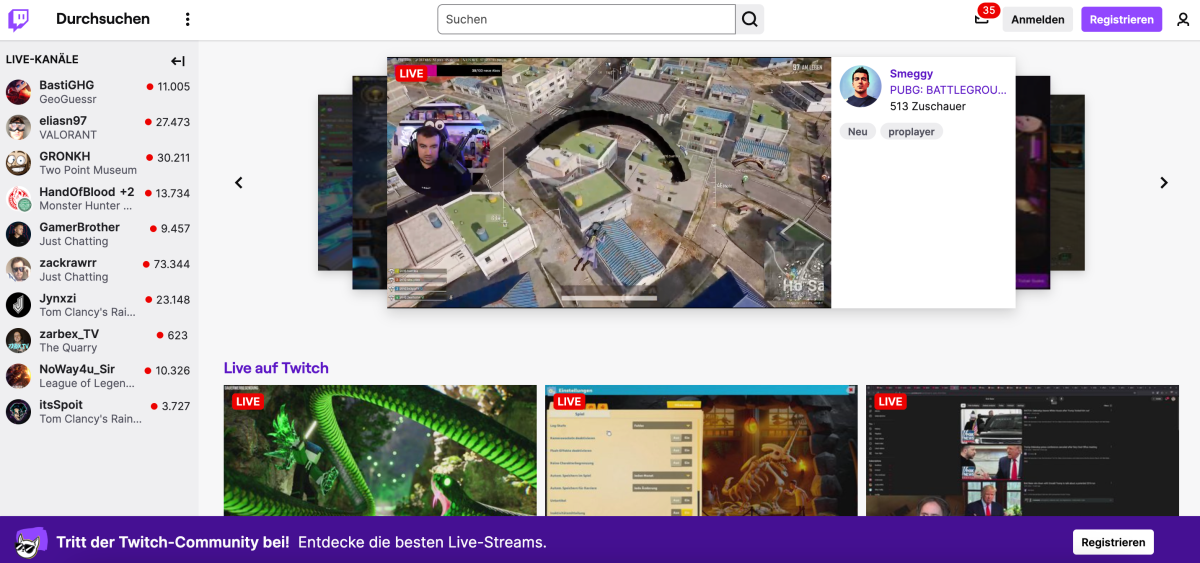
Task: Click itsSpoit channel avatar
Action: pyautogui.click(x=18, y=412)
